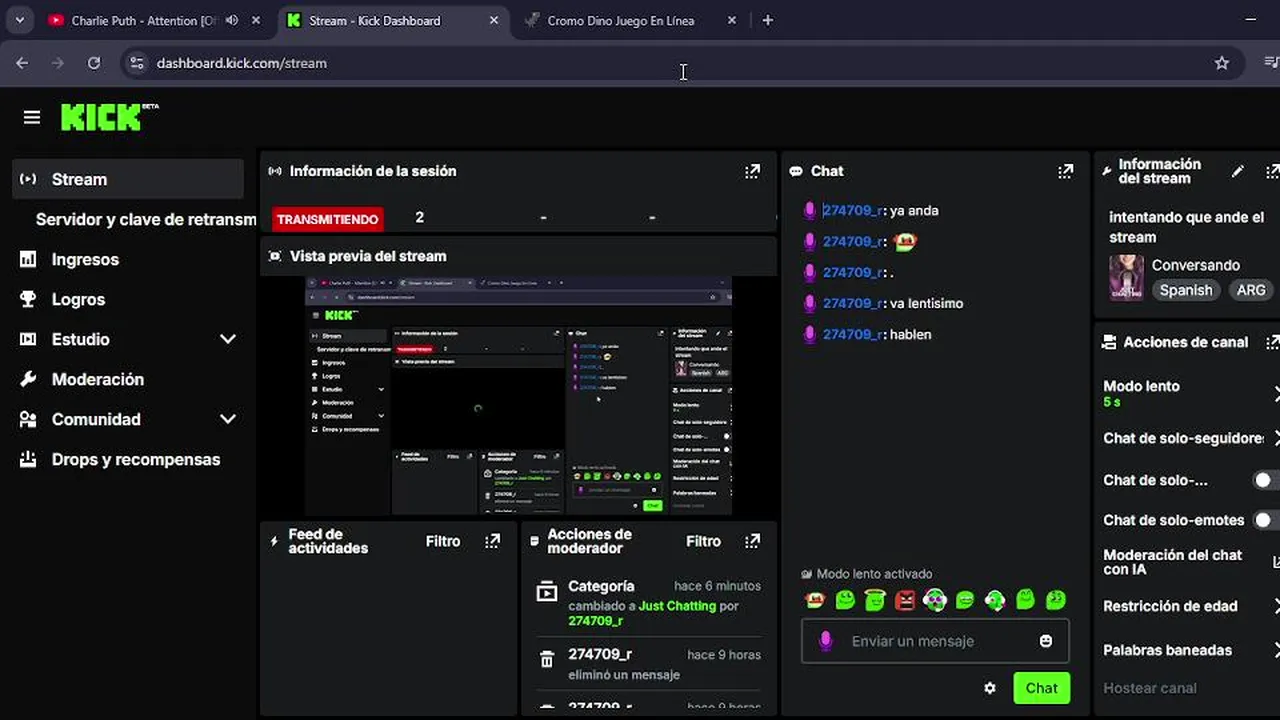
Task: Click username in 'hablen' chat message
Action: point(851,334)
